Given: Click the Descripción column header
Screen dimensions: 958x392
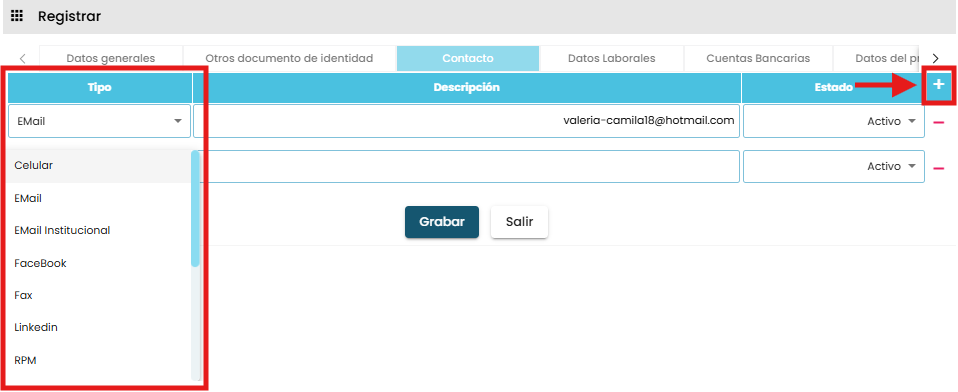Looking at the screenshot, I should (467, 88).
